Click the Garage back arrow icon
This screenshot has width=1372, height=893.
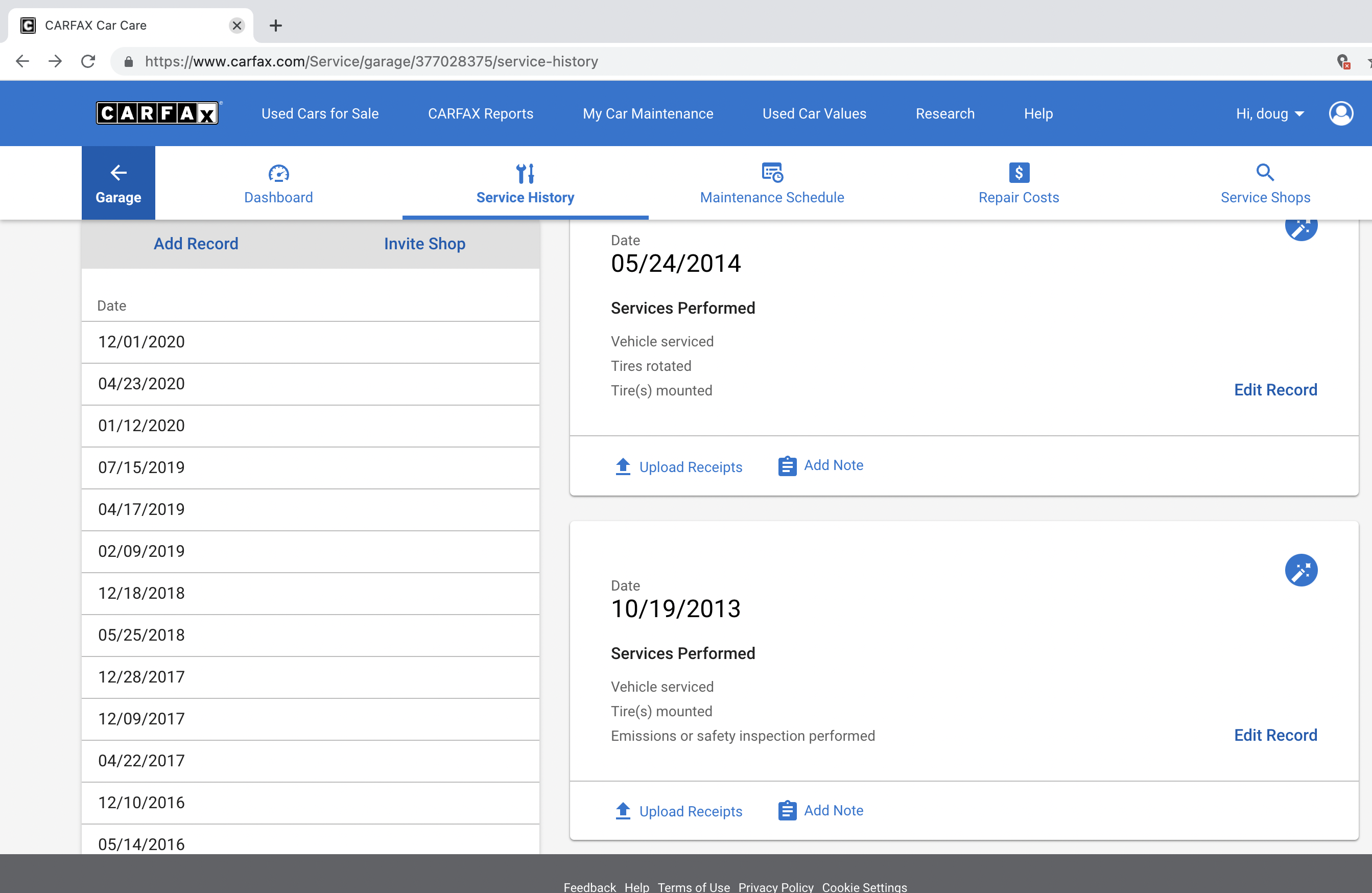point(118,172)
